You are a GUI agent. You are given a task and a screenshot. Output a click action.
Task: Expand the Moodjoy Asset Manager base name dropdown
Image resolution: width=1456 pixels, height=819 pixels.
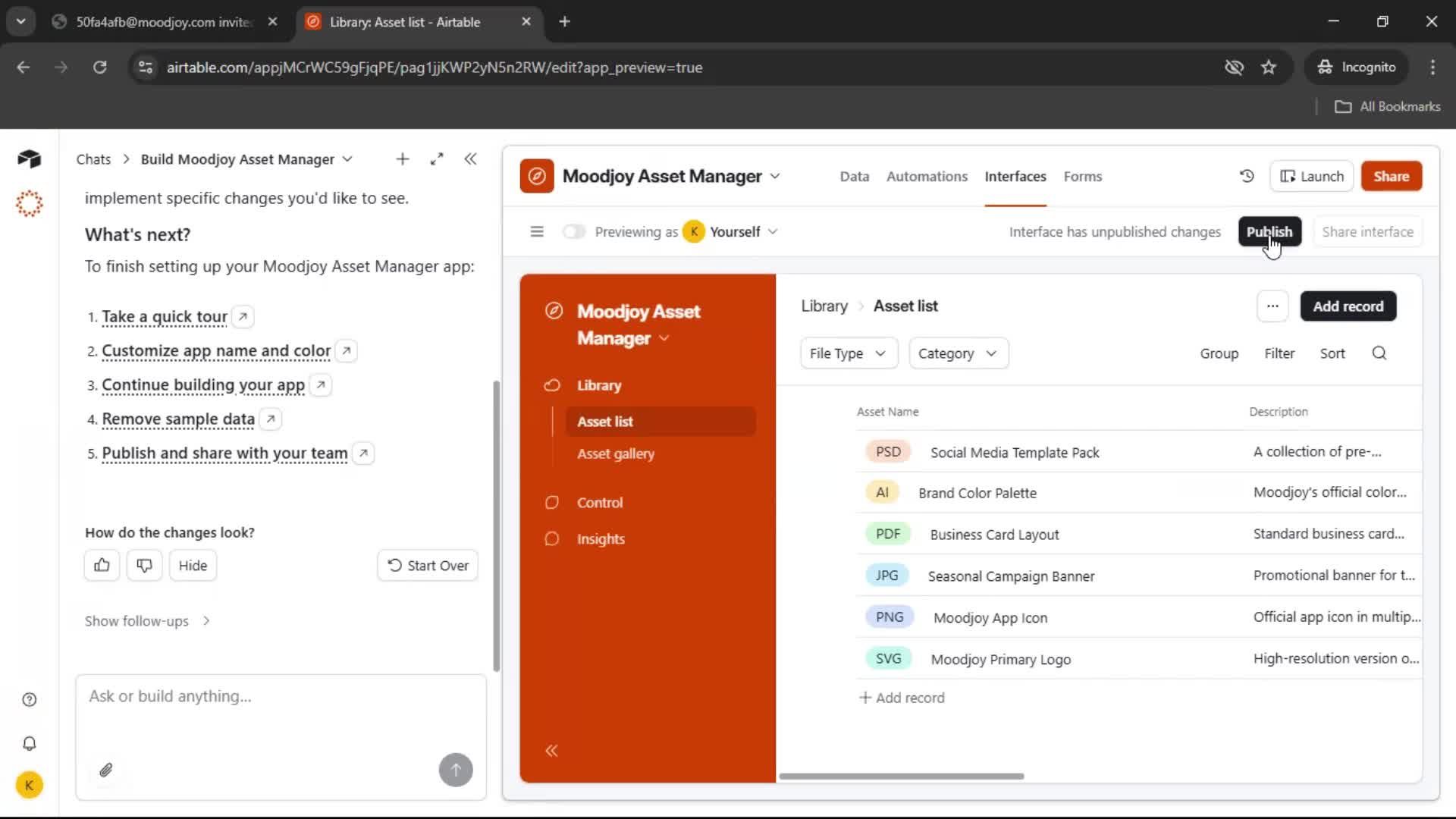click(x=775, y=176)
